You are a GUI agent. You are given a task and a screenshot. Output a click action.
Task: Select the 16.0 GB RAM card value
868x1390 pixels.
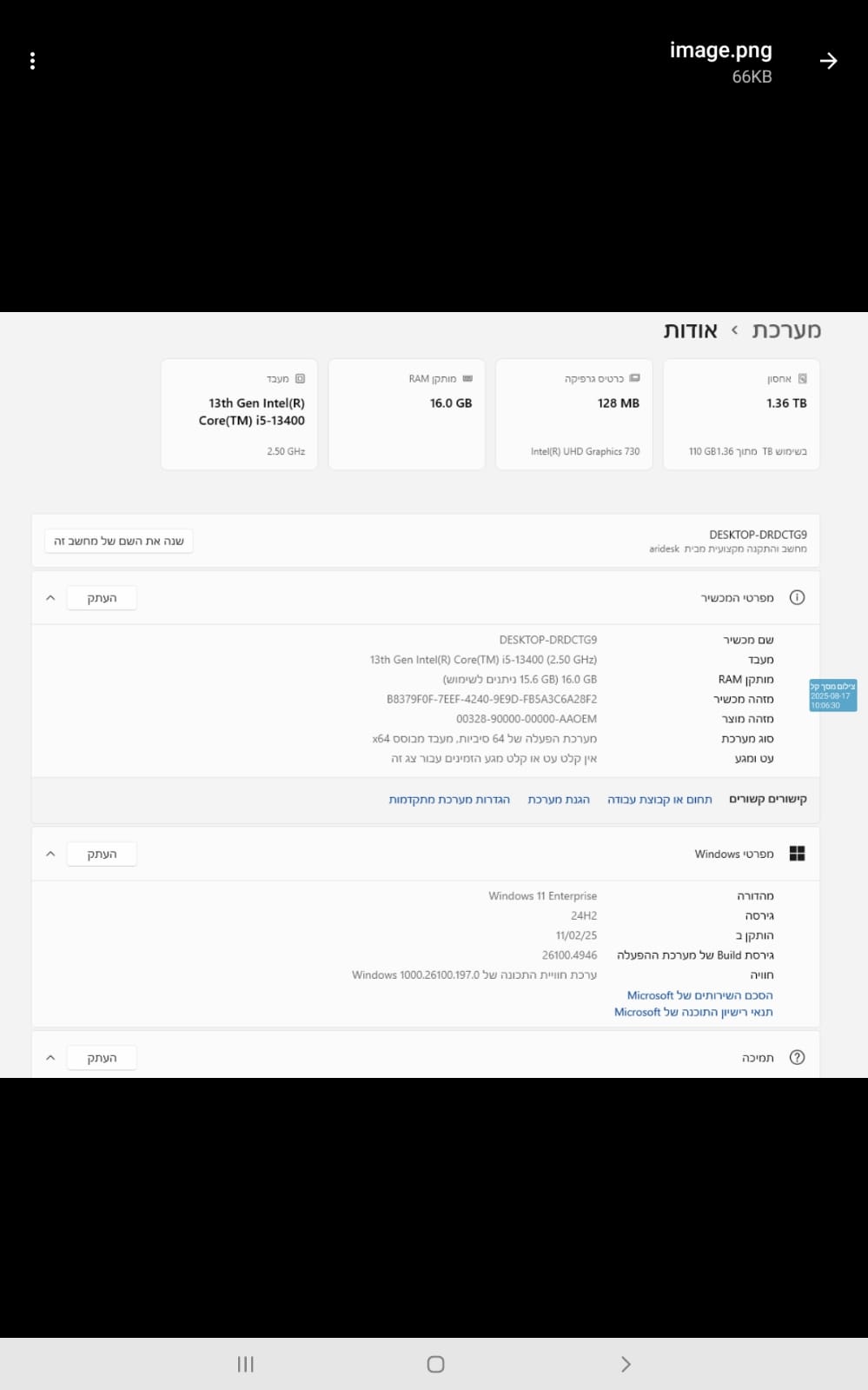(x=451, y=403)
